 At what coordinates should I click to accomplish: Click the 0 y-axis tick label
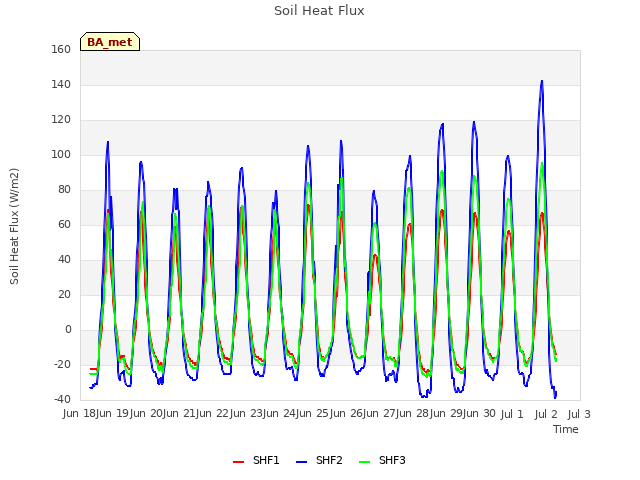[68, 330]
